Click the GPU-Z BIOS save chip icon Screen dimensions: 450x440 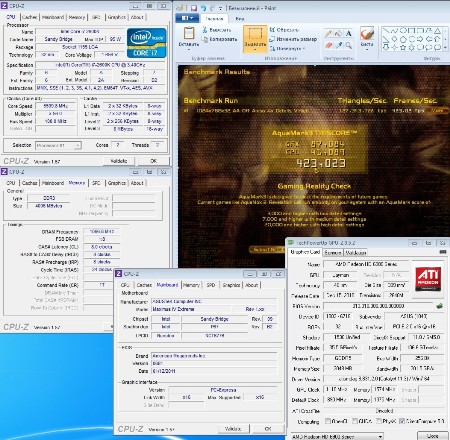(x=440, y=306)
